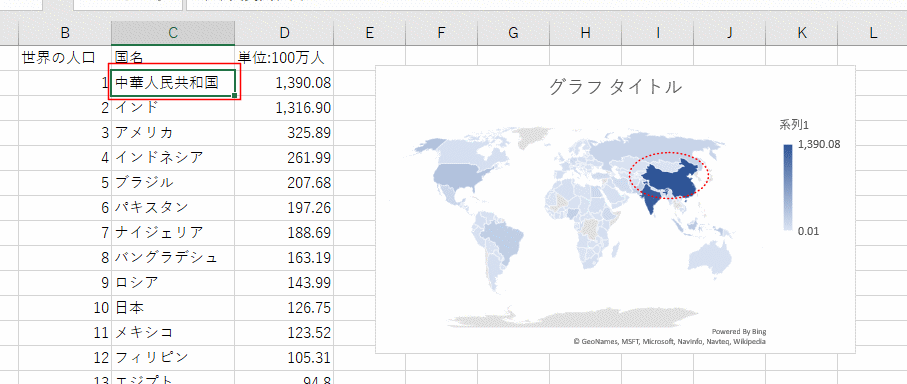The height and width of the screenshot is (384, 907).
Task: Select column I header
Action: [x=658, y=34]
